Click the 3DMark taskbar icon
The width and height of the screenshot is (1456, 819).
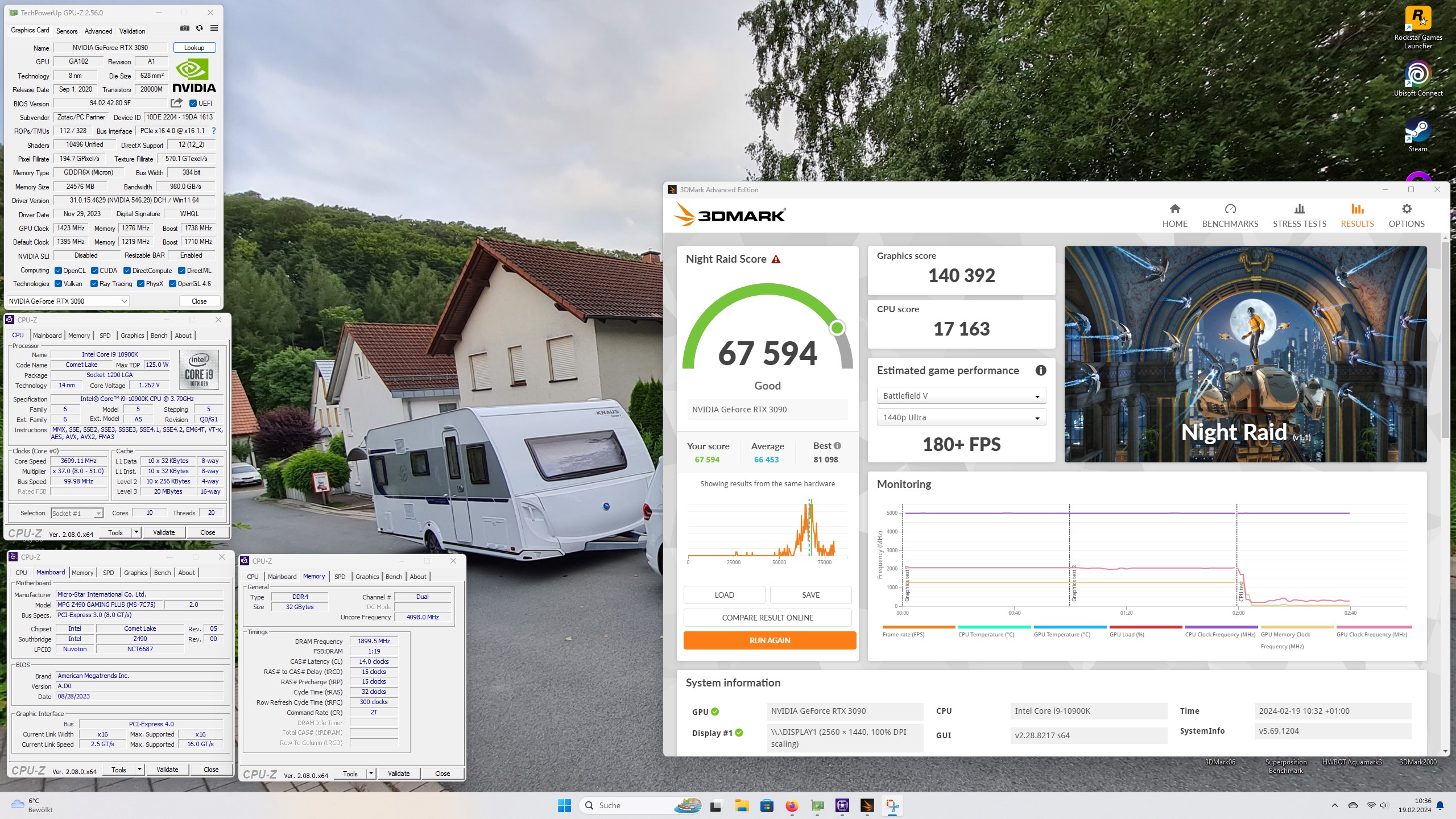pyautogui.click(x=867, y=805)
